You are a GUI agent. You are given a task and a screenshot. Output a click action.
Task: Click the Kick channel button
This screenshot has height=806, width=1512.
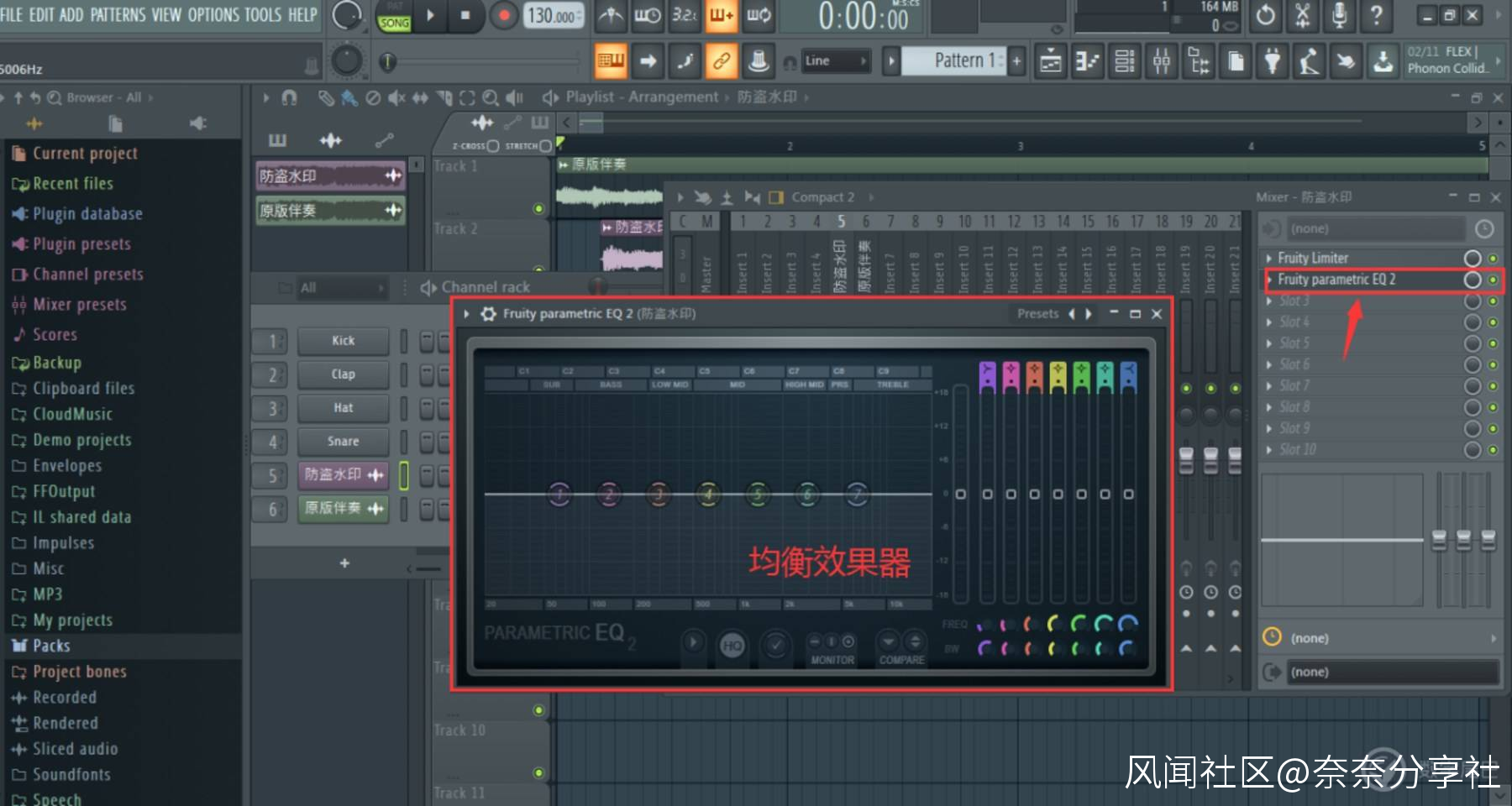[343, 341]
